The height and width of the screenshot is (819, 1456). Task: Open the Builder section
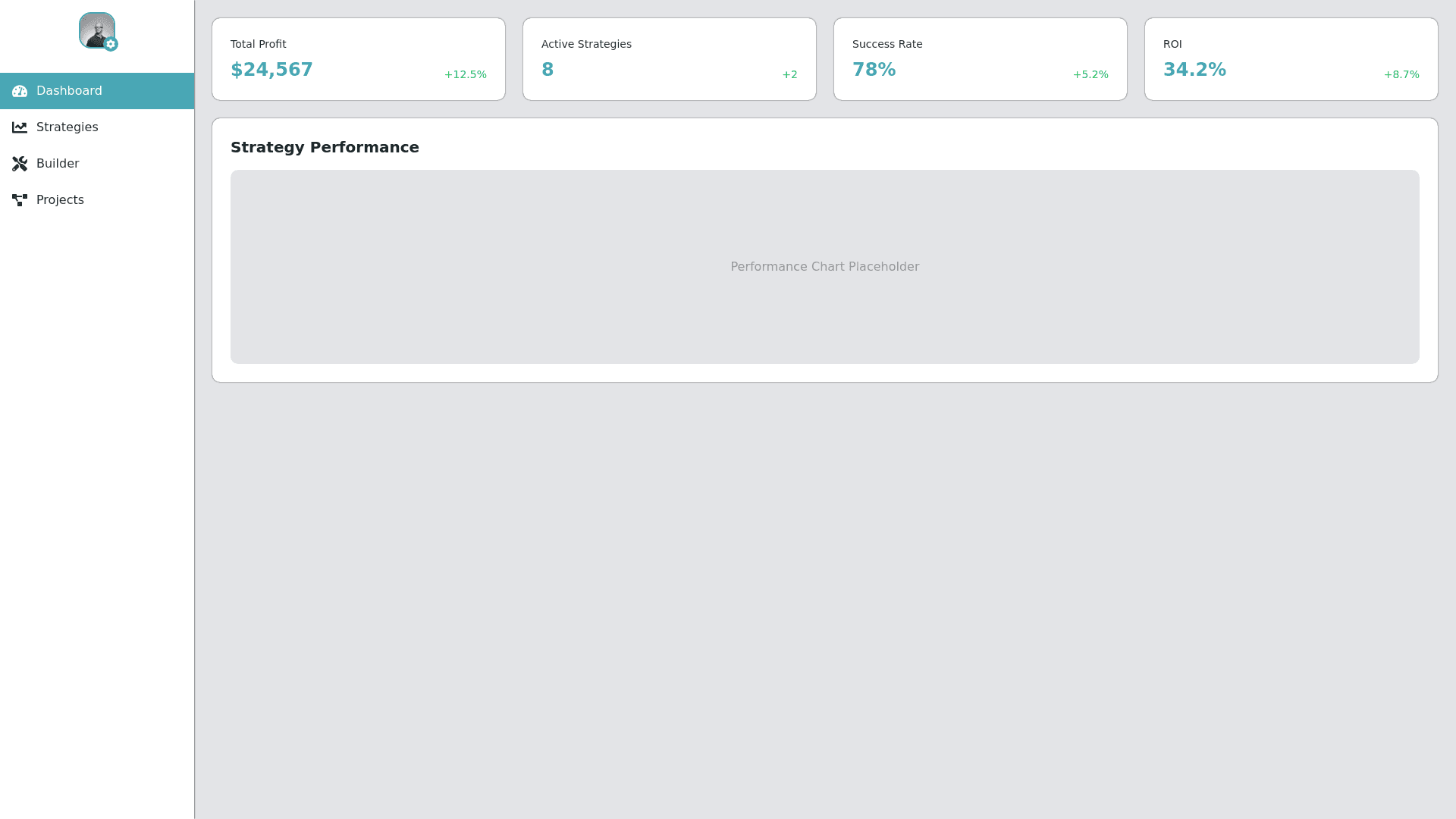(x=58, y=164)
